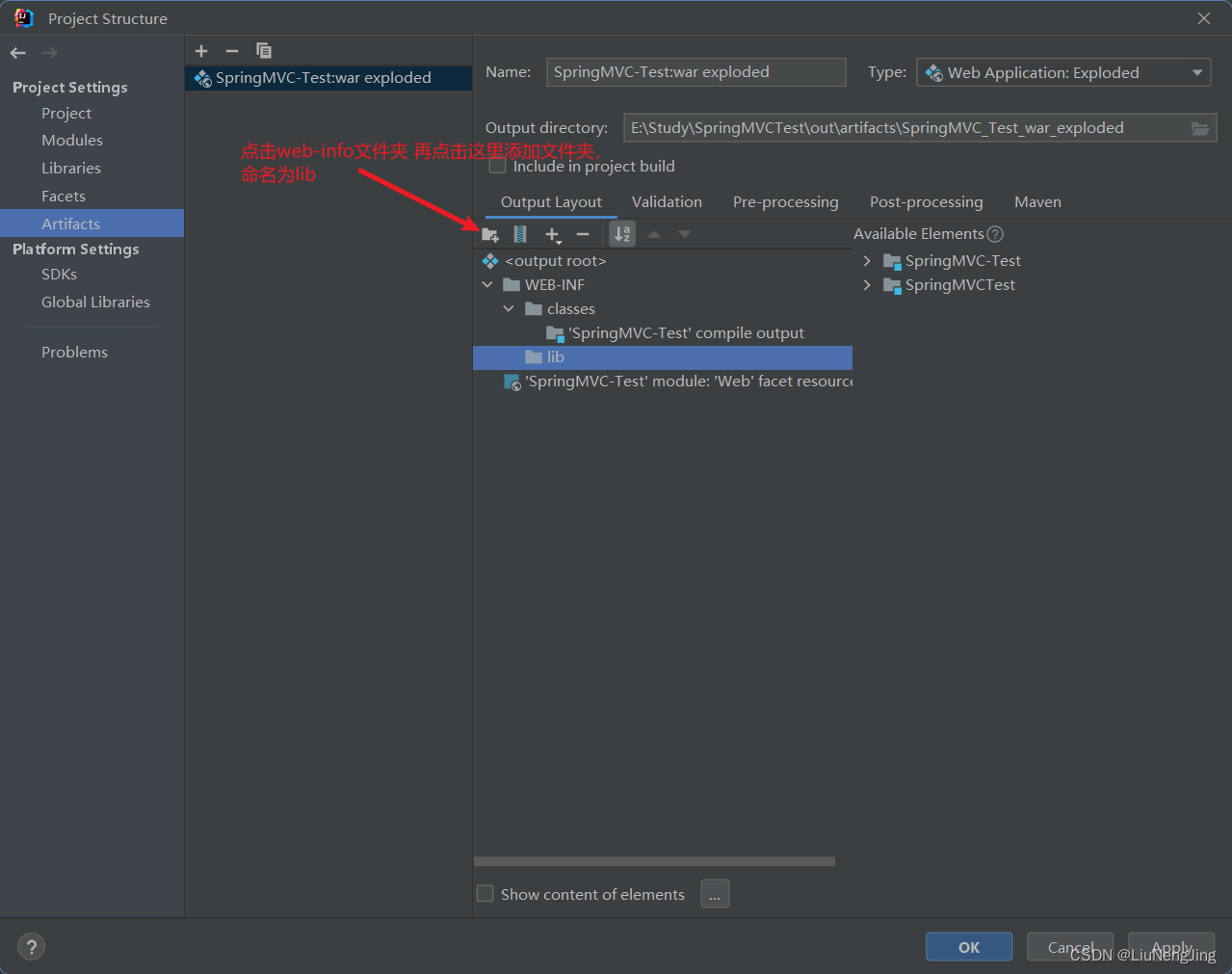Add a new artifact with plus icon

(201, 51)
